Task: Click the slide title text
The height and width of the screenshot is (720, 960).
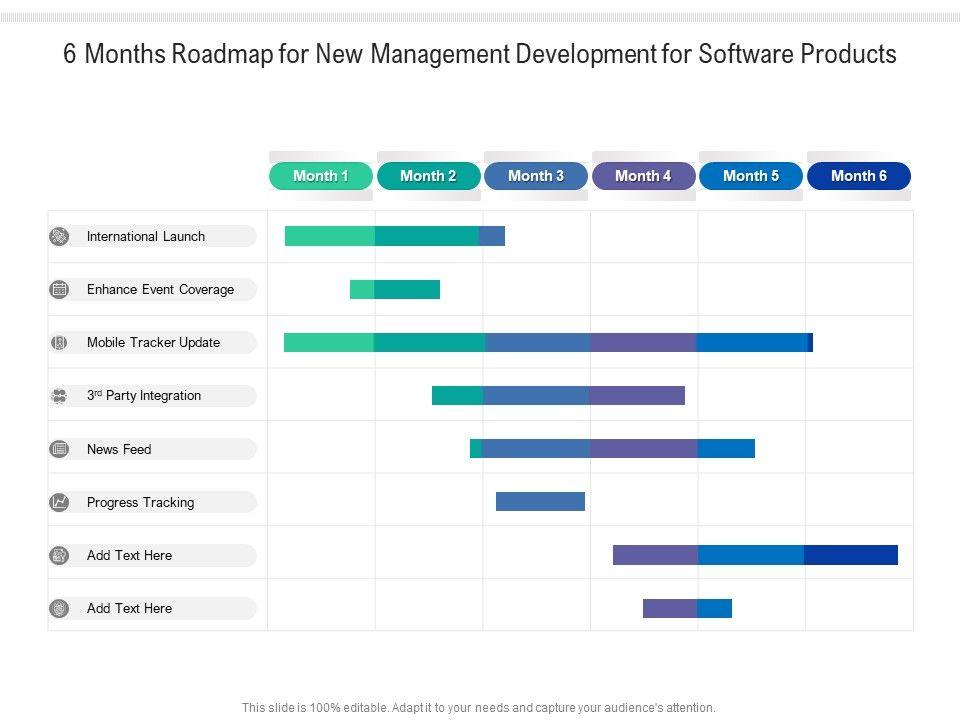Action: tap(480, 55)
